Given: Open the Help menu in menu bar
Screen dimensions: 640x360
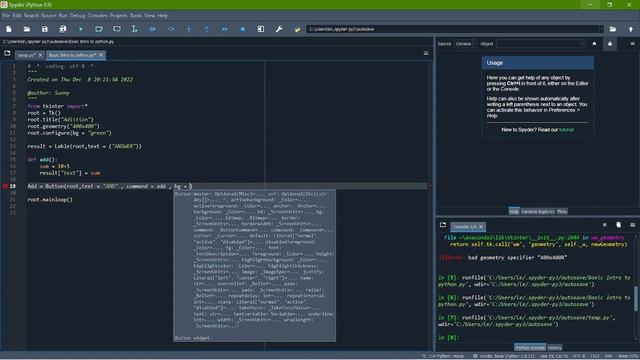Looking at the screenshot, I should [x=163, y=16].
